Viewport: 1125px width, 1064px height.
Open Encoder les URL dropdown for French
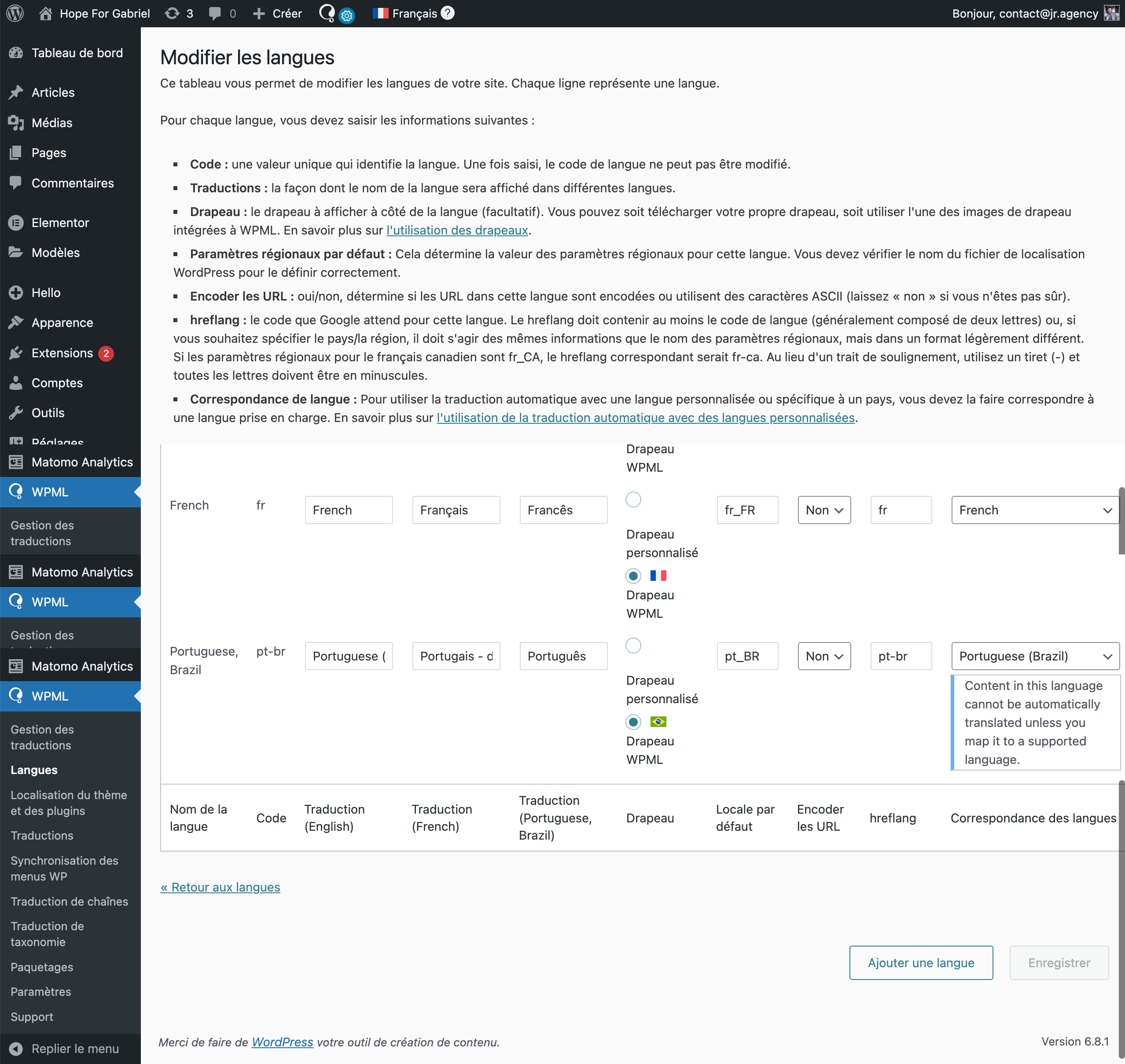tap(824, 510)
